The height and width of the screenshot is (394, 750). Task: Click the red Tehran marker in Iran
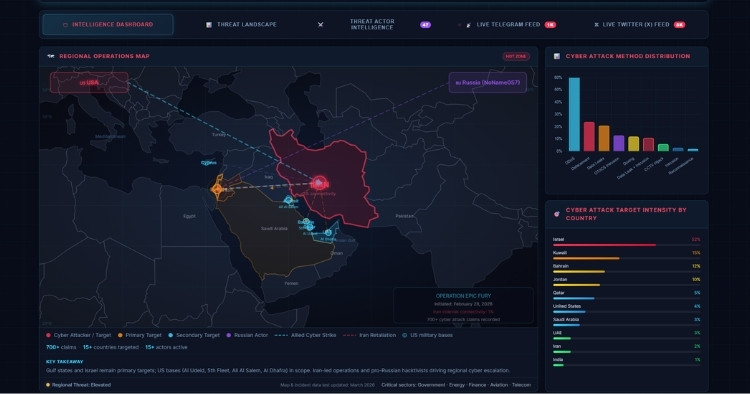(320, 183)
